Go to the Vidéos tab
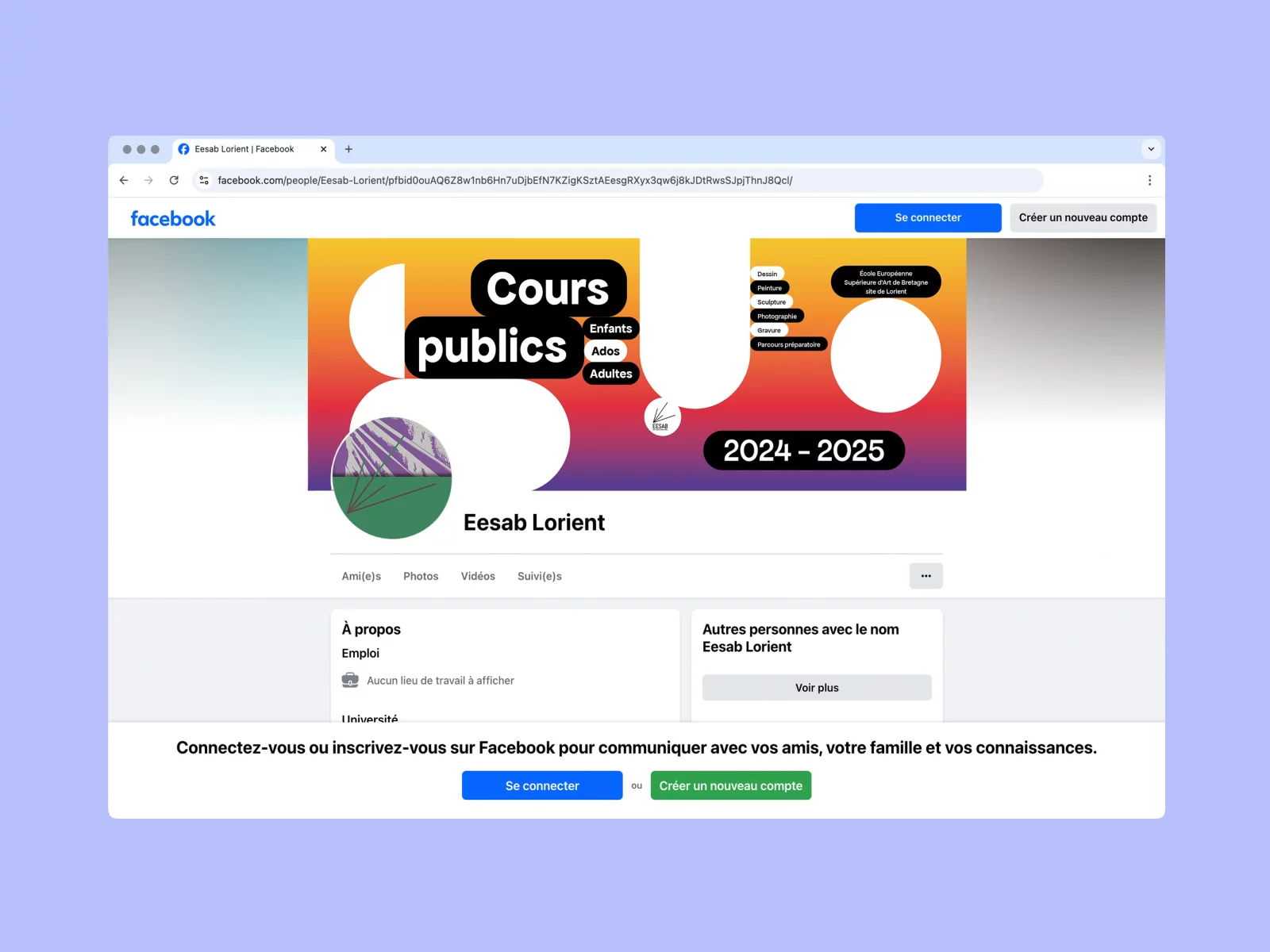Viewport: 1270px width, 952px height. coord(478,576)
